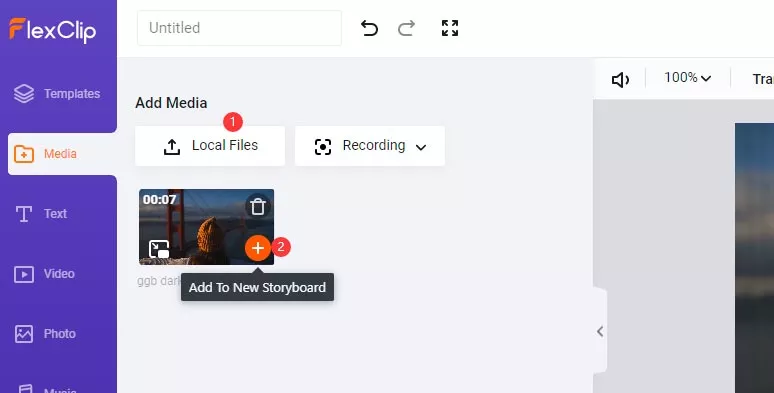Enter fullscreen mode via expand icon
Viewport: 774px width, 393px height.
pos(450,28)
